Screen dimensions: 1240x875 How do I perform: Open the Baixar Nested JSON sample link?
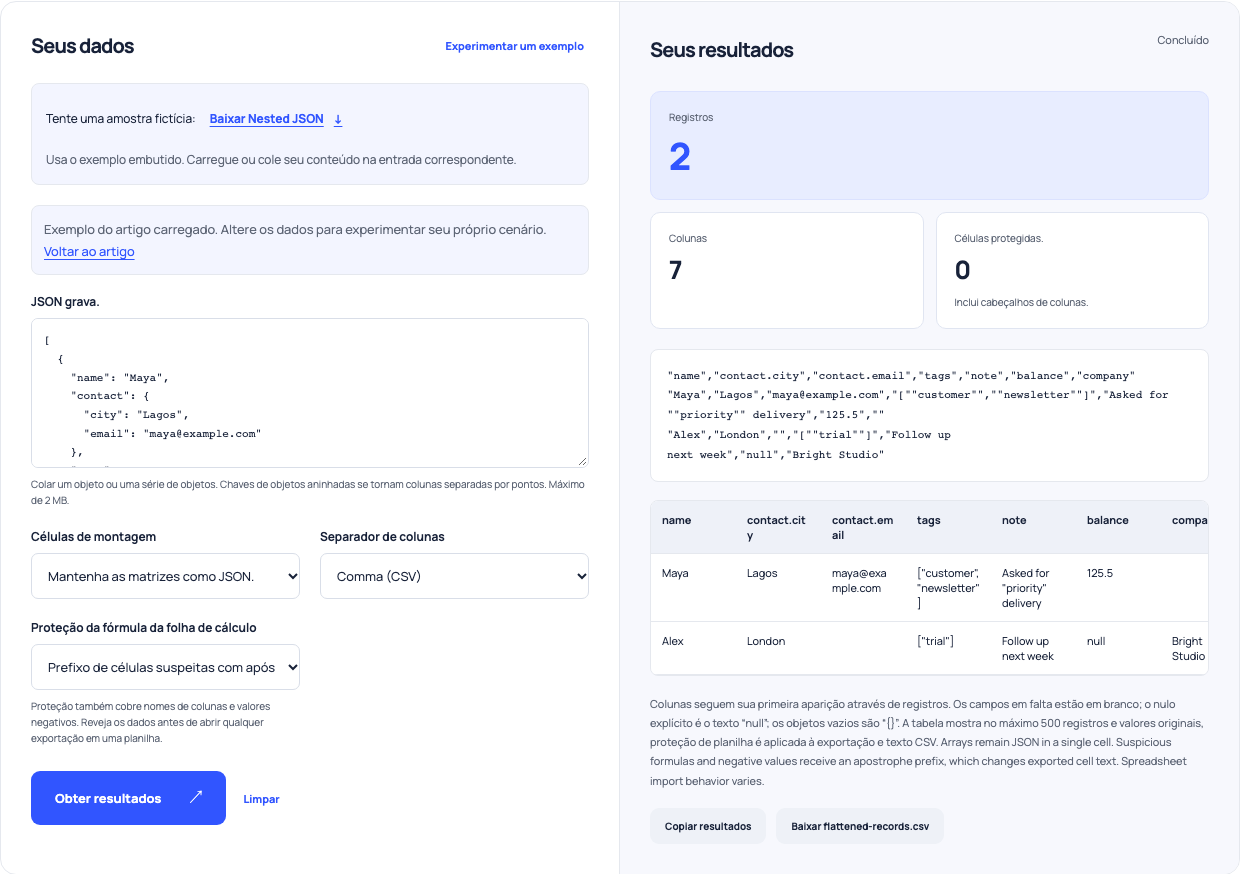point(266,119)
